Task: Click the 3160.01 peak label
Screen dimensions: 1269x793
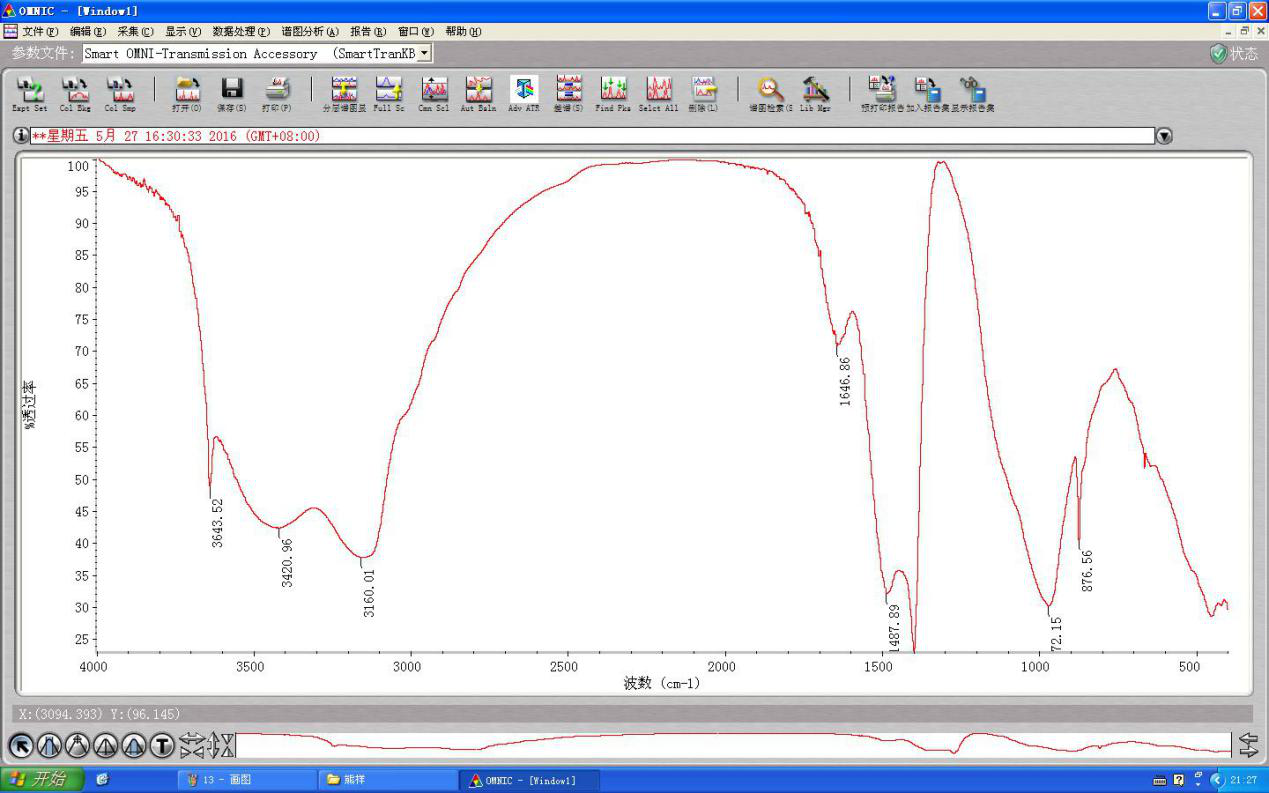Action: pos(369,593)
